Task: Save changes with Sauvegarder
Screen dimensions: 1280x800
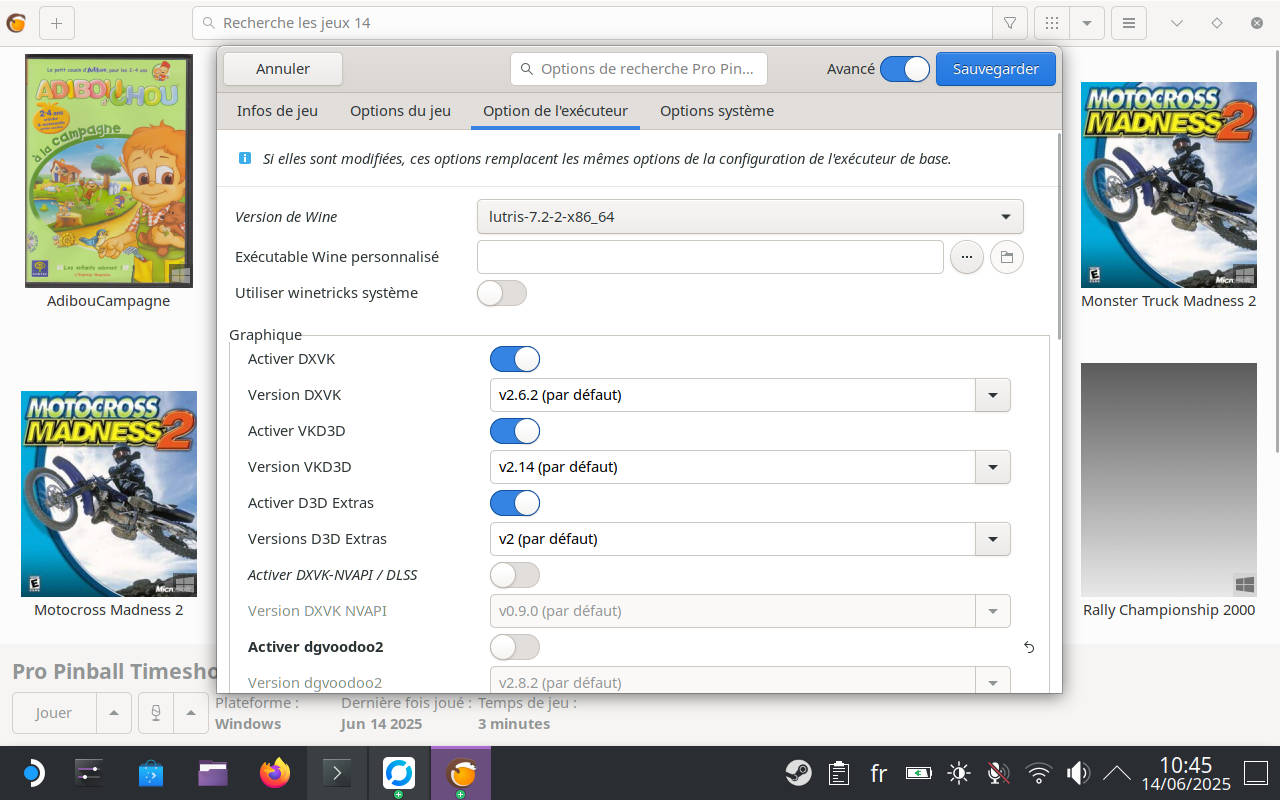Action: 996,69
